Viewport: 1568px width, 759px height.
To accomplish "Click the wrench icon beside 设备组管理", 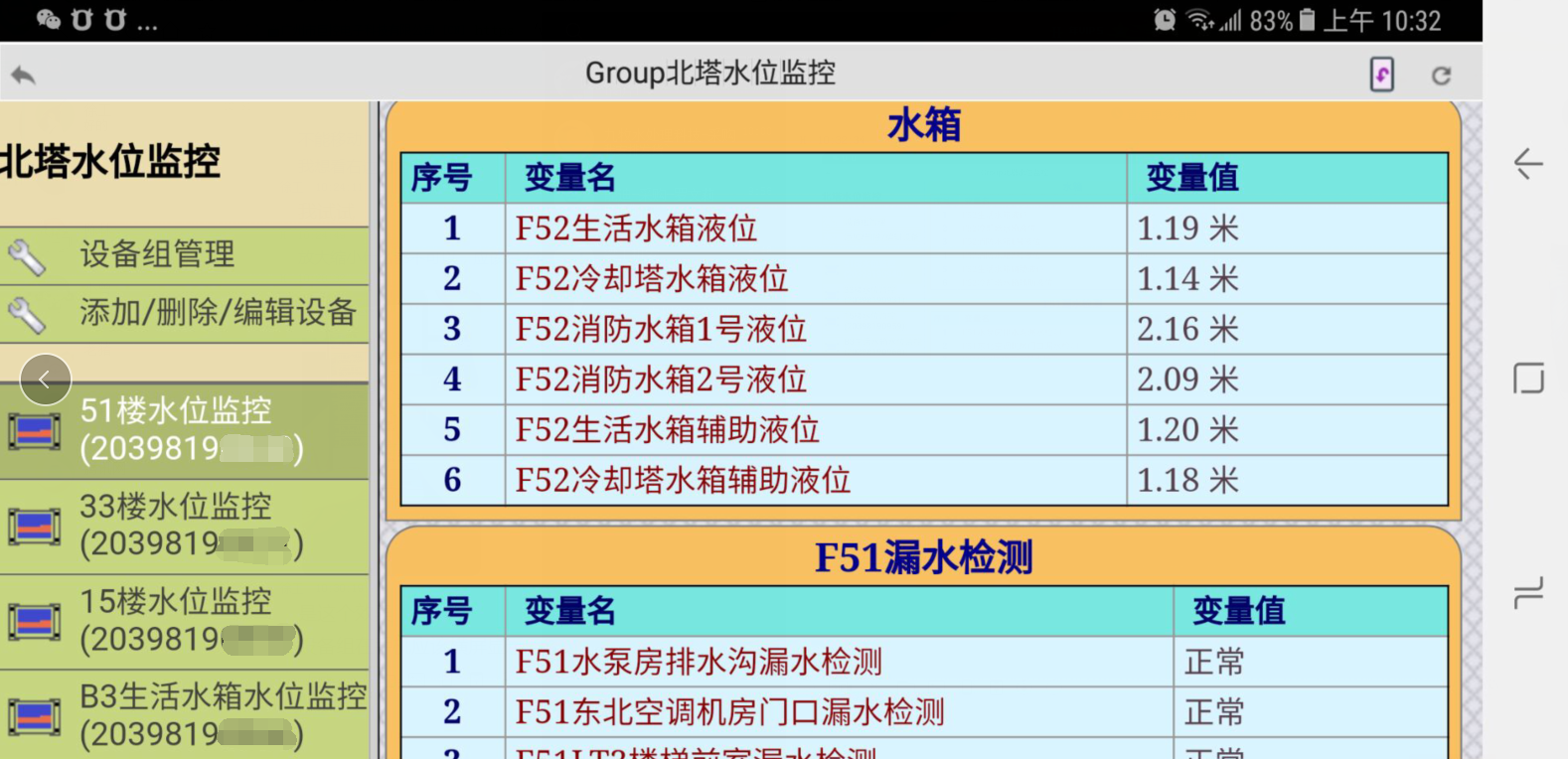I will tap(27, 256).
